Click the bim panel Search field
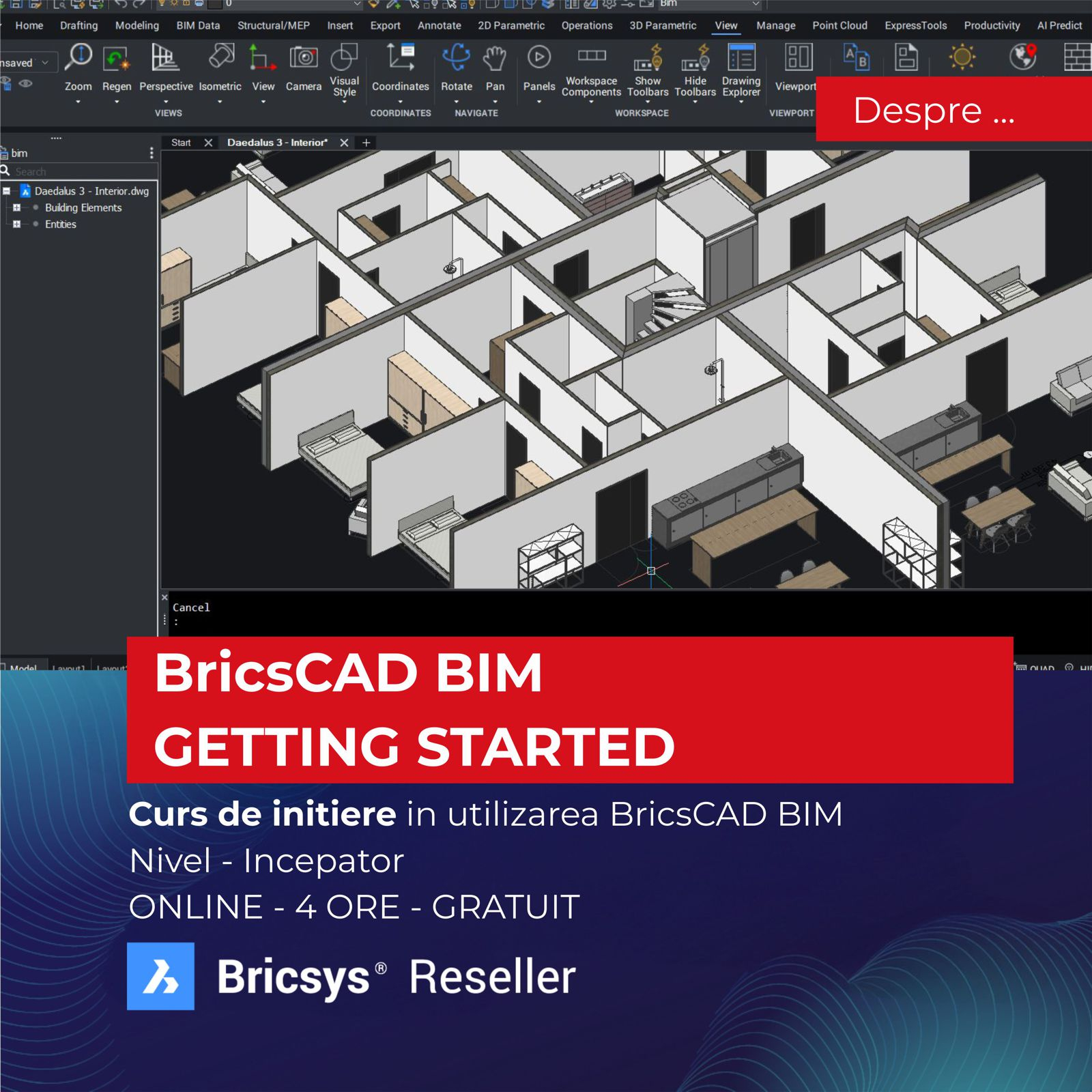The width and height of the screenshot is (1092, 1092). coord(82,171)
